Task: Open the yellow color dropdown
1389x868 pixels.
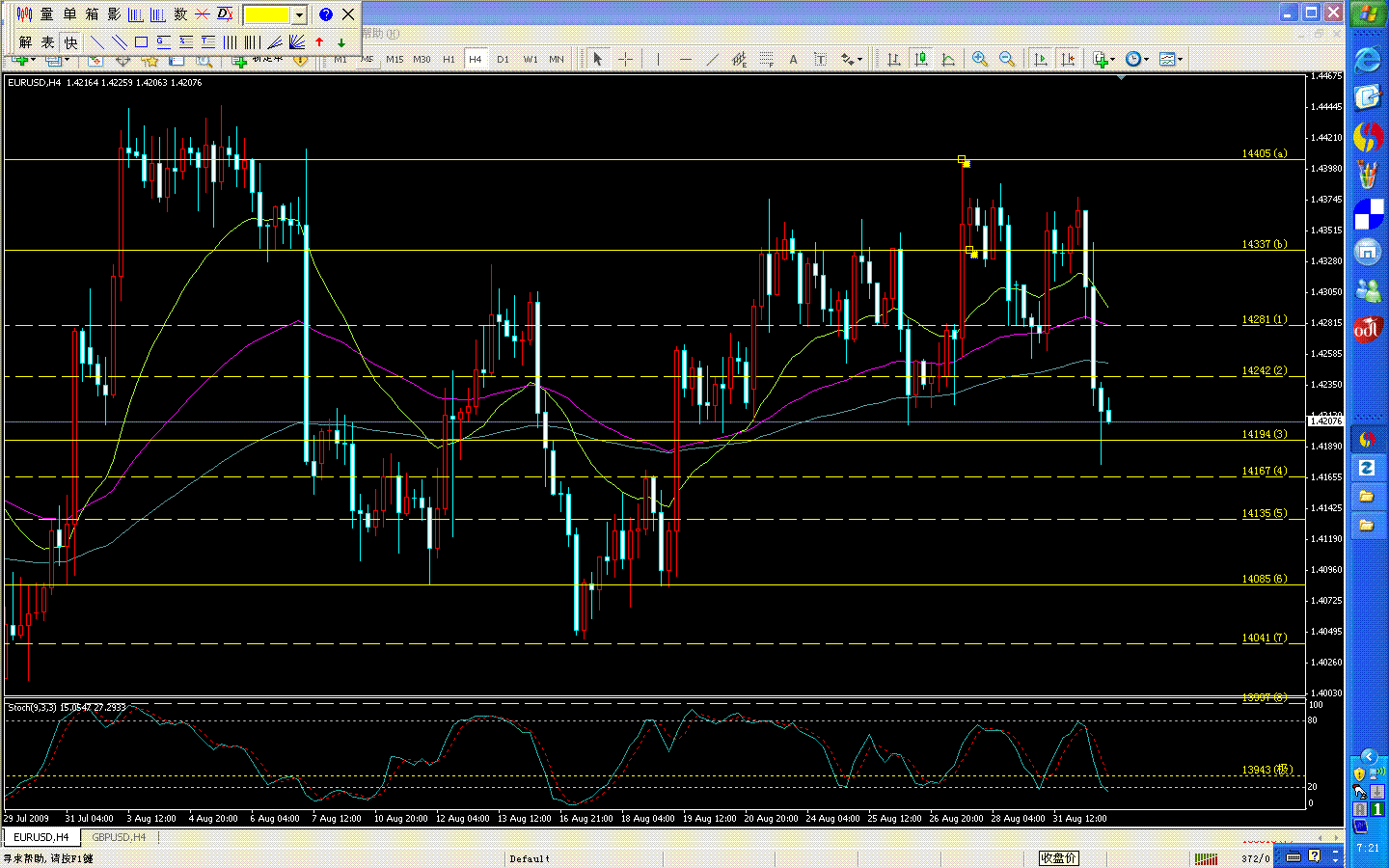Action: coord(299,14)
